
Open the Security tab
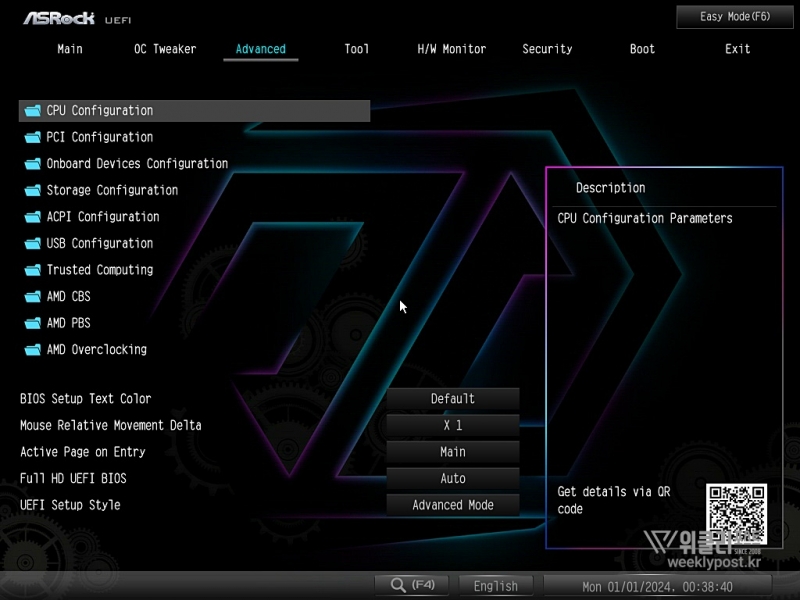click(x=547, y=49)
